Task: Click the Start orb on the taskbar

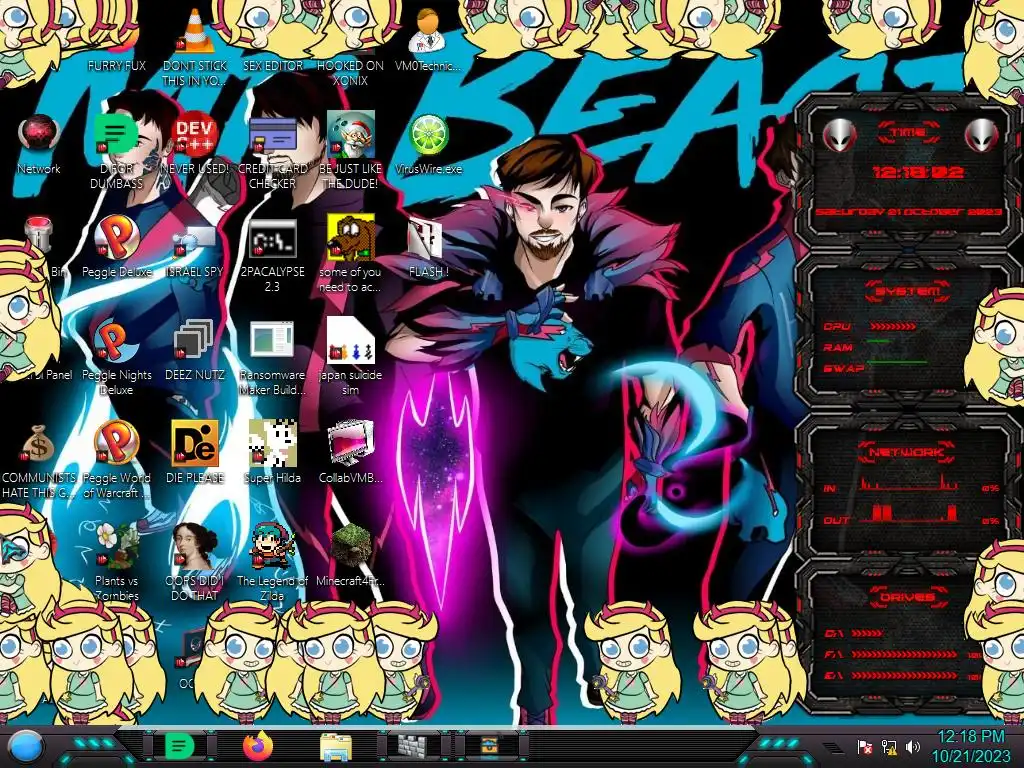Action: 26,747
